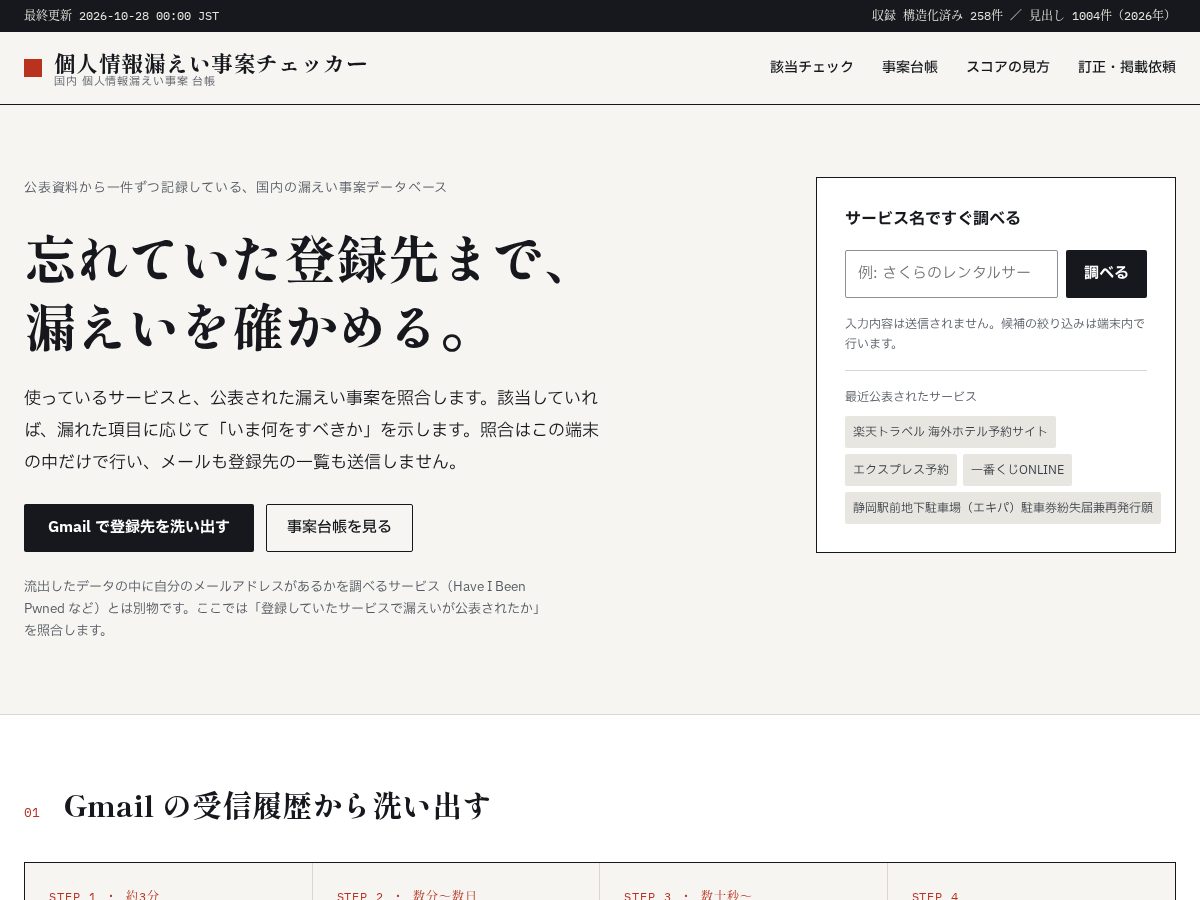Click the 最近公表されたサービス label
Viewport: 1200px width, 900px height.
click(x=911, y=396)
